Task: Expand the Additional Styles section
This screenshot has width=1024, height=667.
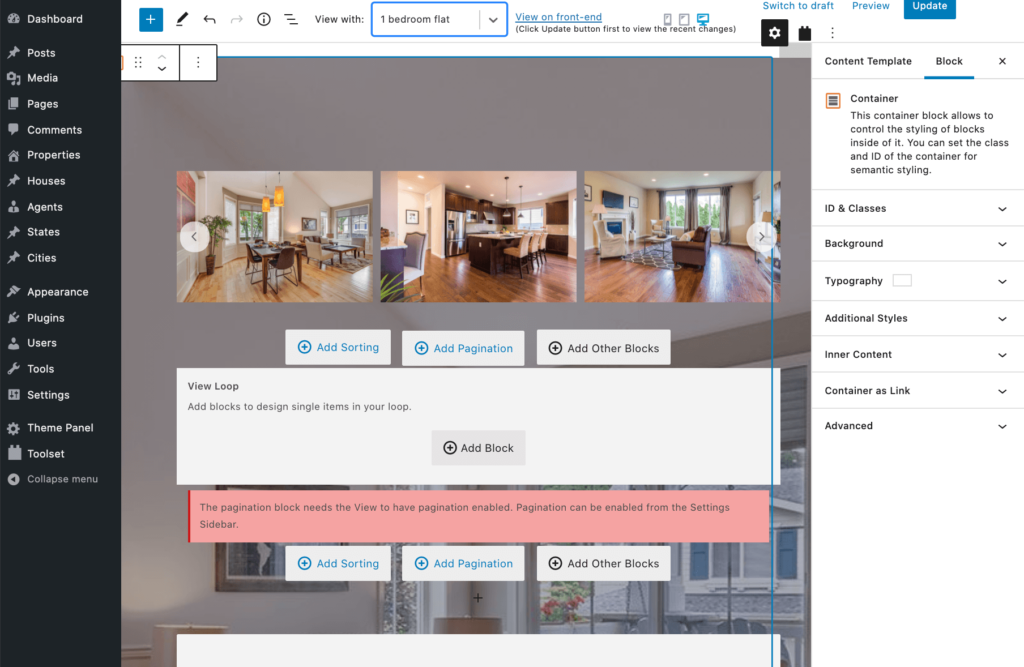Action: pos(918,318)
